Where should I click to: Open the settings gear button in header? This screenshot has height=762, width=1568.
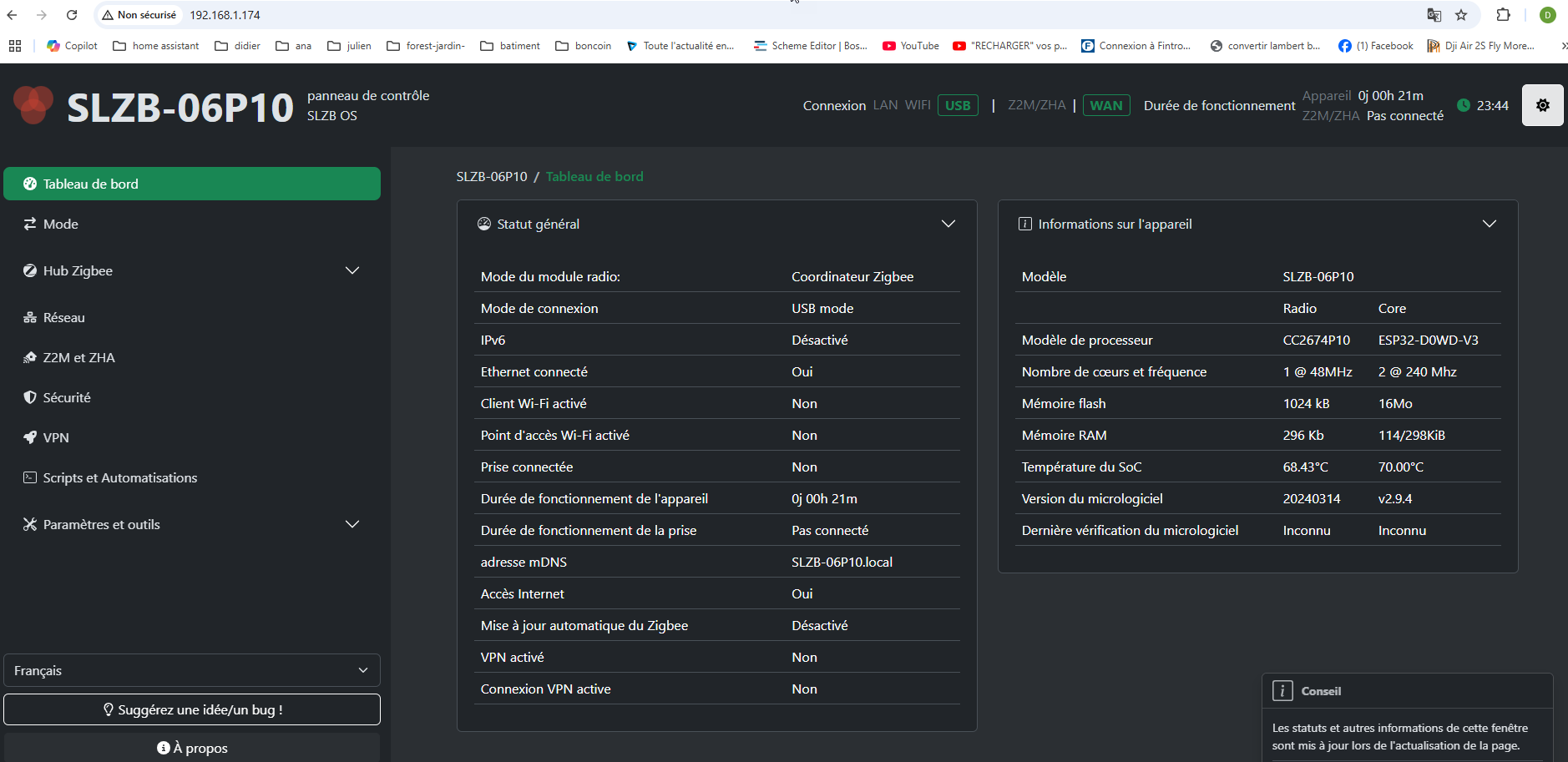[x=1542, y=105]
